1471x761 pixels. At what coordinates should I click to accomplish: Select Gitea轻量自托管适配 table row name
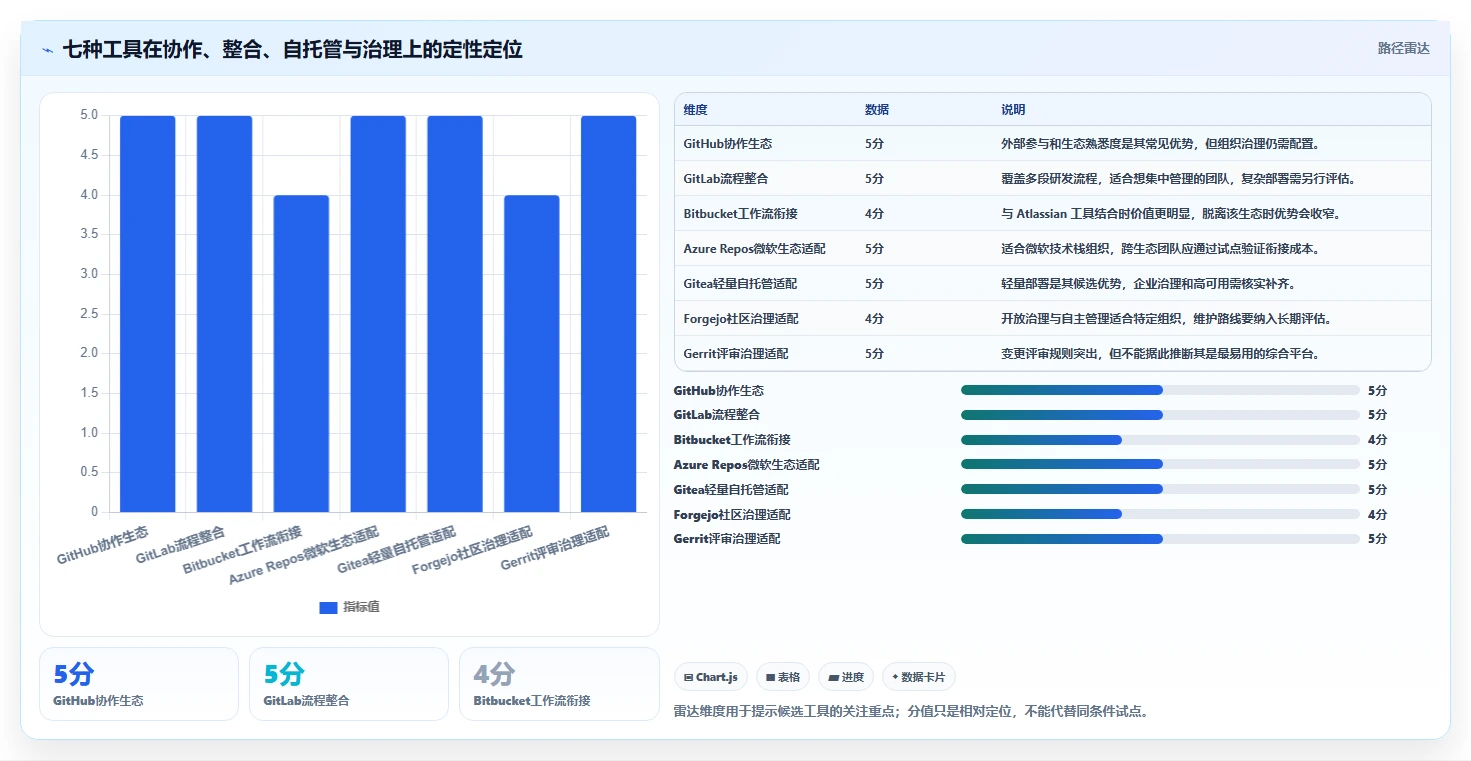pos(740,284)
